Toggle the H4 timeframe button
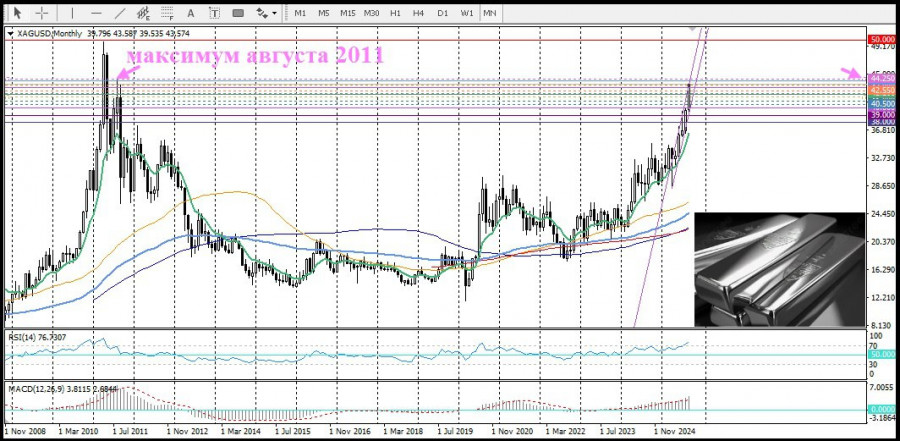Screen dimensions: 900x441 418,13
